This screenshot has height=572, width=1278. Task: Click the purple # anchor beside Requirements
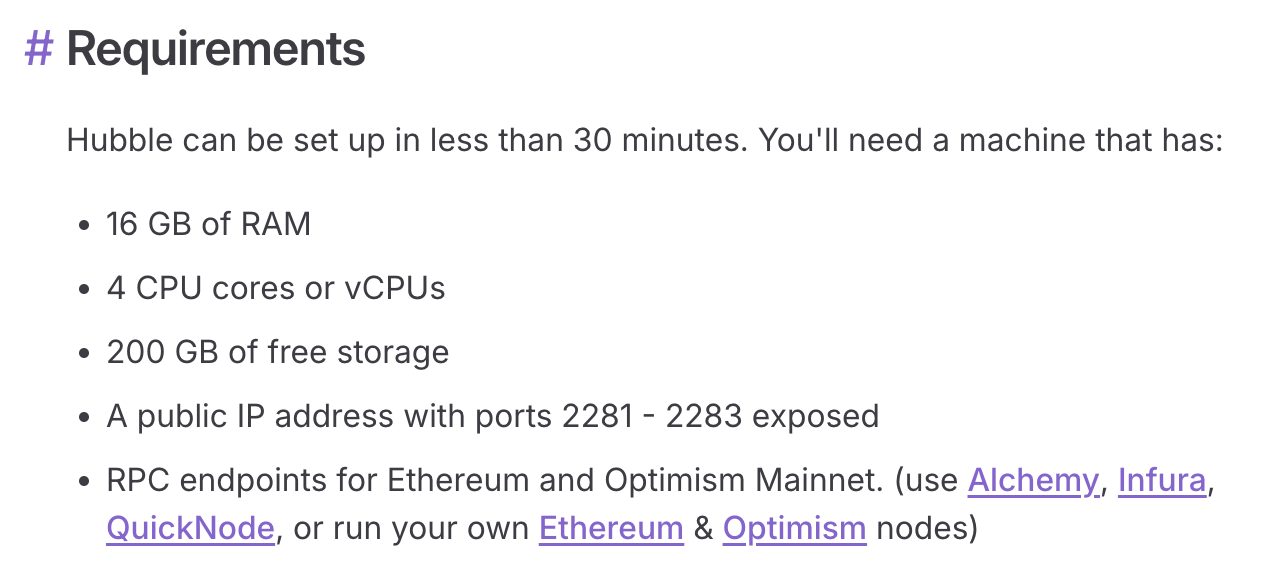pyautogui.click(x=39, y=49)
